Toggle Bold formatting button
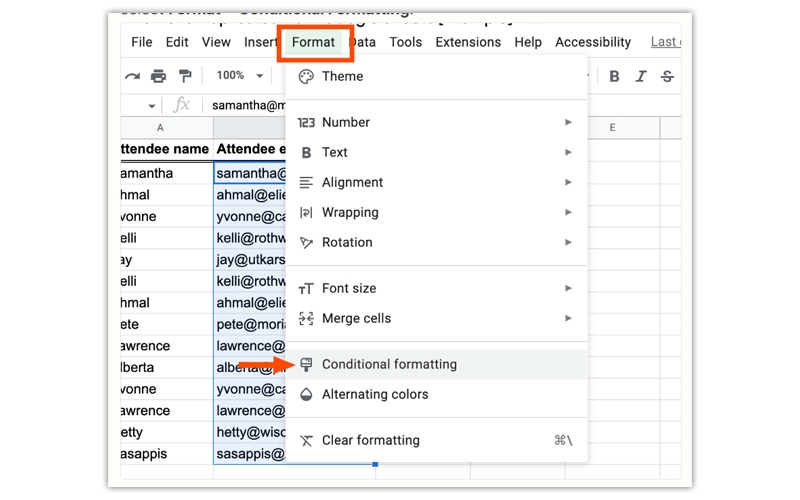This screenshot has height=500, width=800. (x=614, y=76)
